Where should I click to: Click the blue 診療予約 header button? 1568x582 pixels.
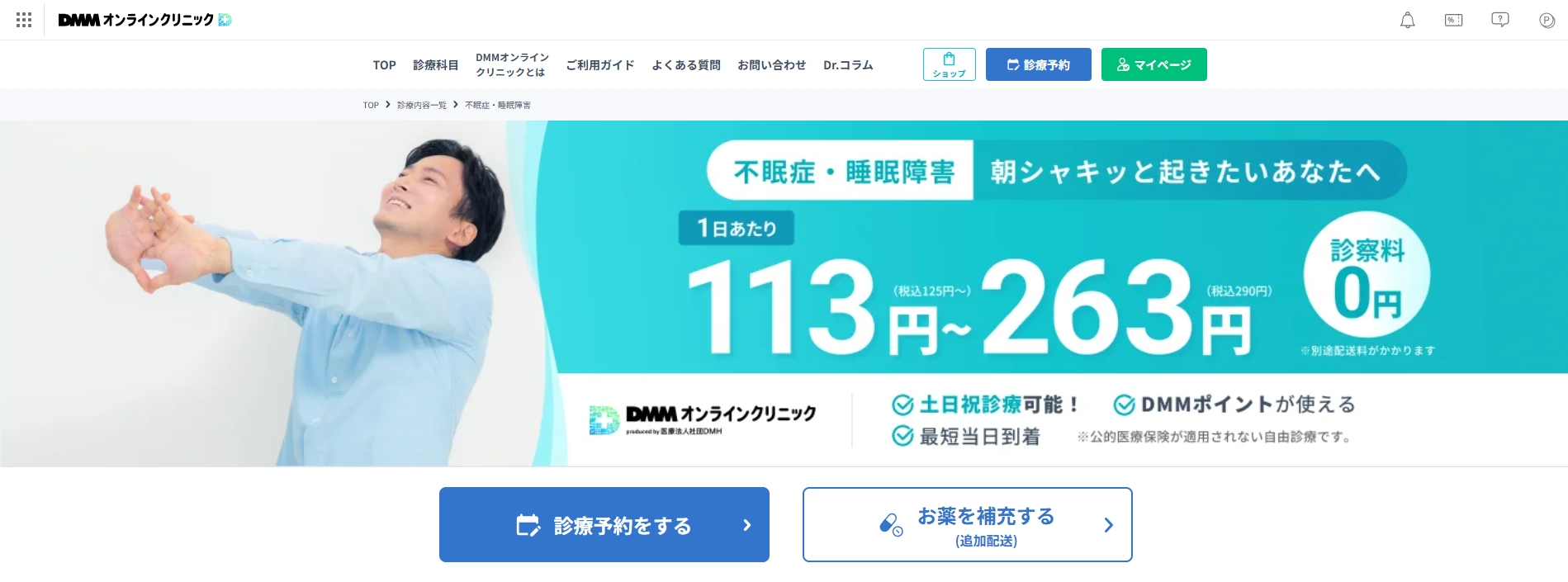pos(1039,64)
